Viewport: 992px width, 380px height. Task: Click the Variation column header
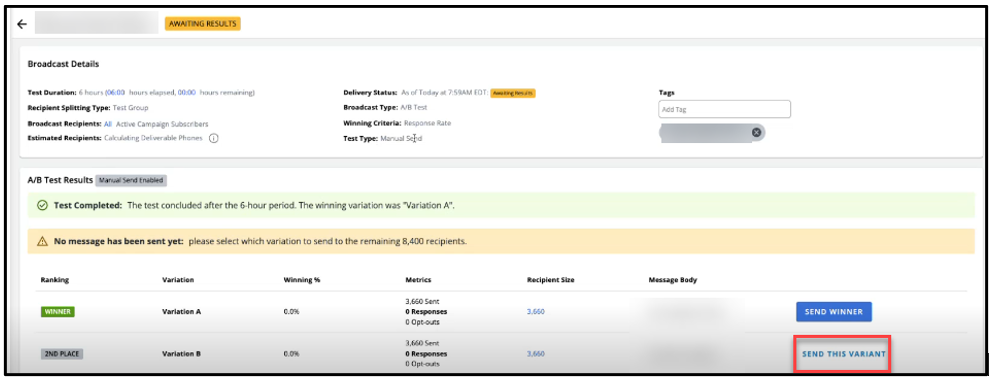[178, 279]
